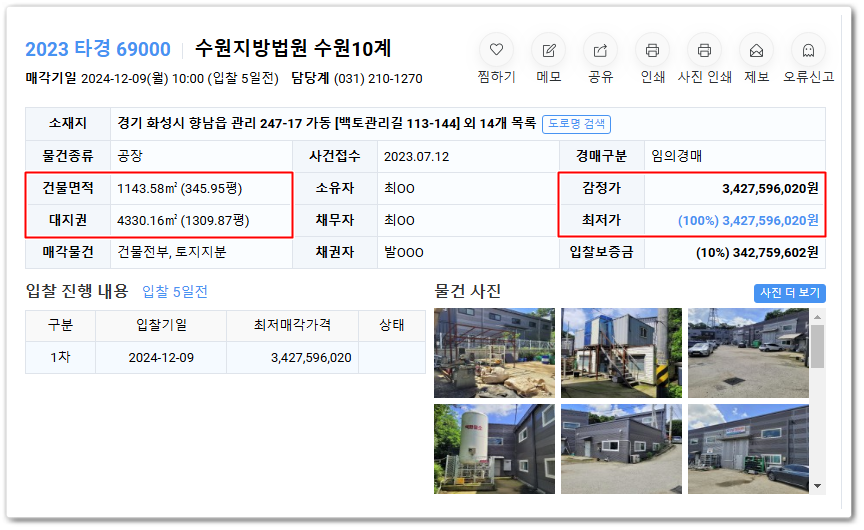The image size is (864, 530).
Task: Click the bid date 2024-12-09 cell
Action: (161, 358)
